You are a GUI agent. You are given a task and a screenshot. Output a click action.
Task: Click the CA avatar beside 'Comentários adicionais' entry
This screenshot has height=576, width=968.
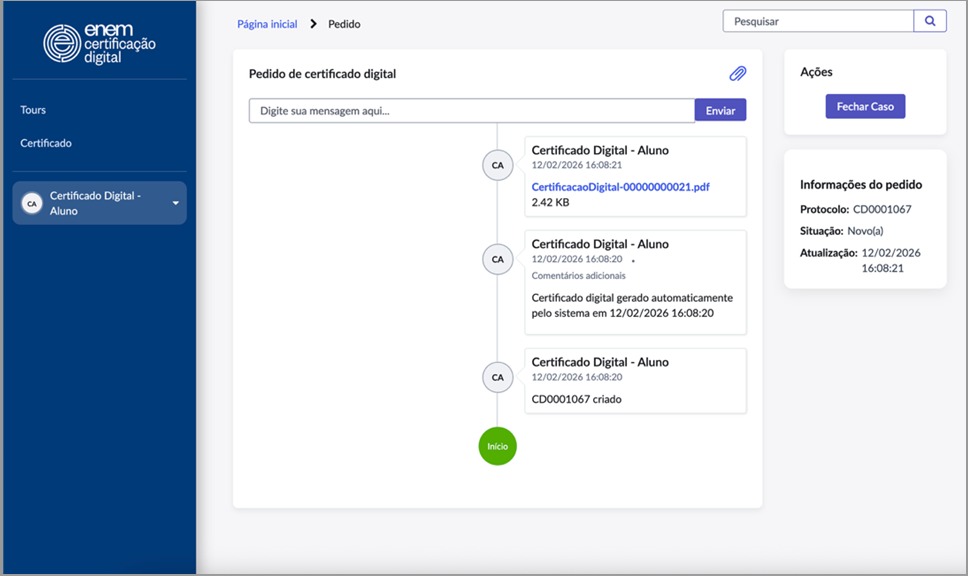click(x=497, y=259)
